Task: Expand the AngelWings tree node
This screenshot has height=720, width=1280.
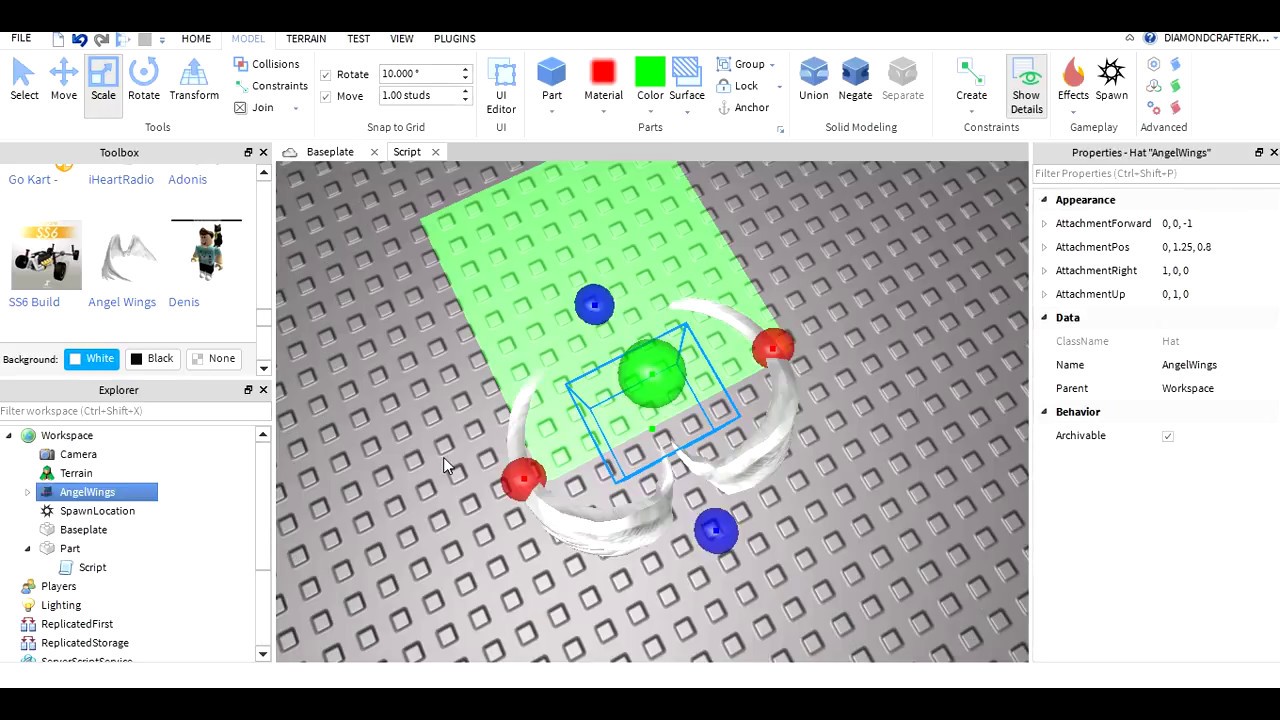Action: [27, 492]
